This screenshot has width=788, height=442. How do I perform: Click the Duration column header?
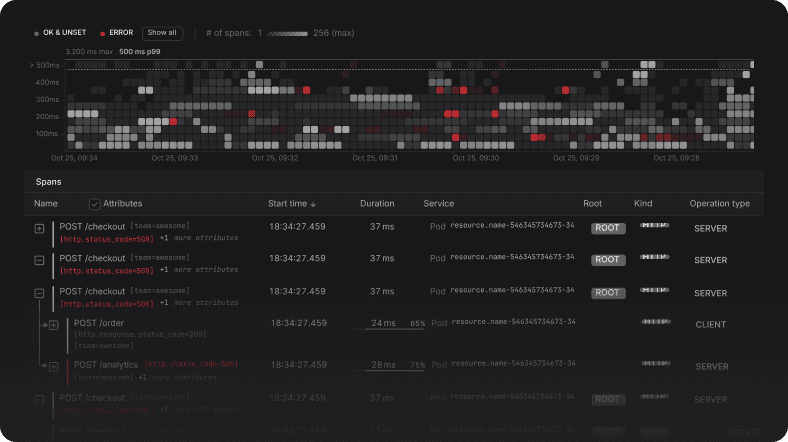click(x=377, y=203)
